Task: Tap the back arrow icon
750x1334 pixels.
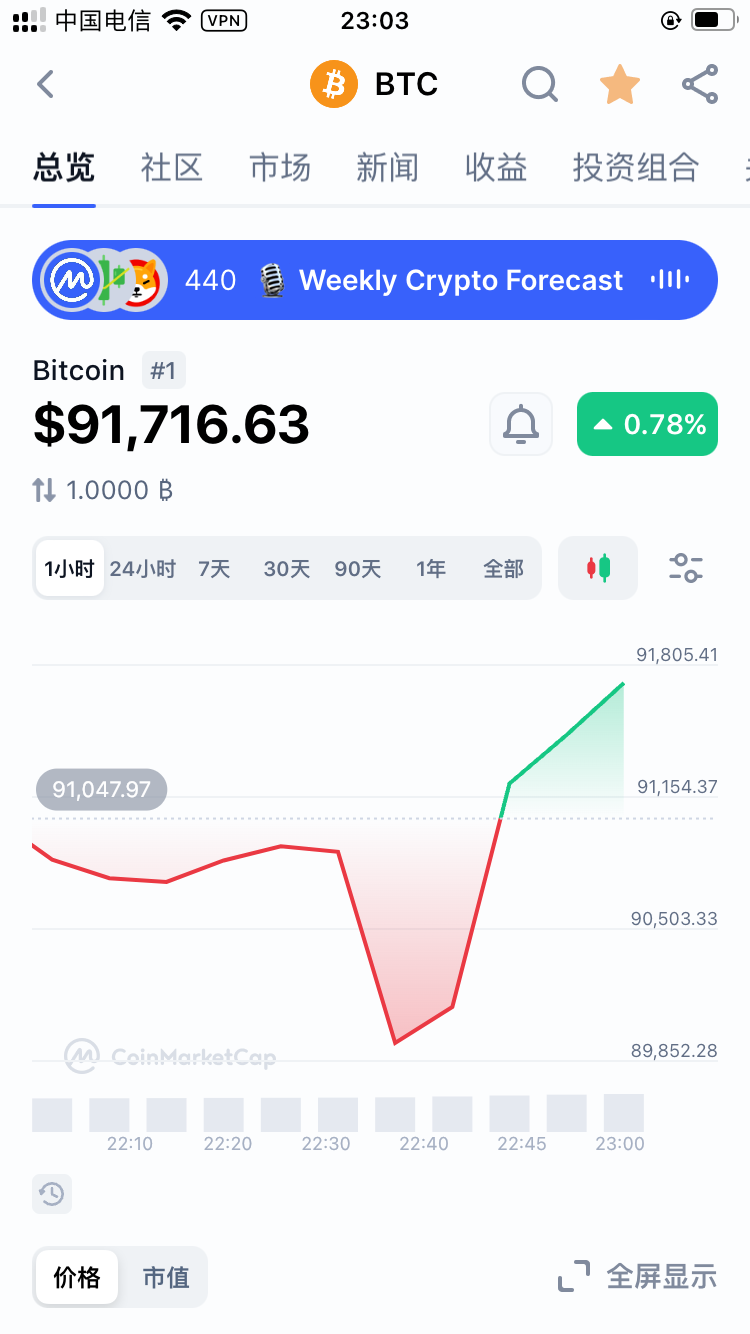Action: point(45,85)
